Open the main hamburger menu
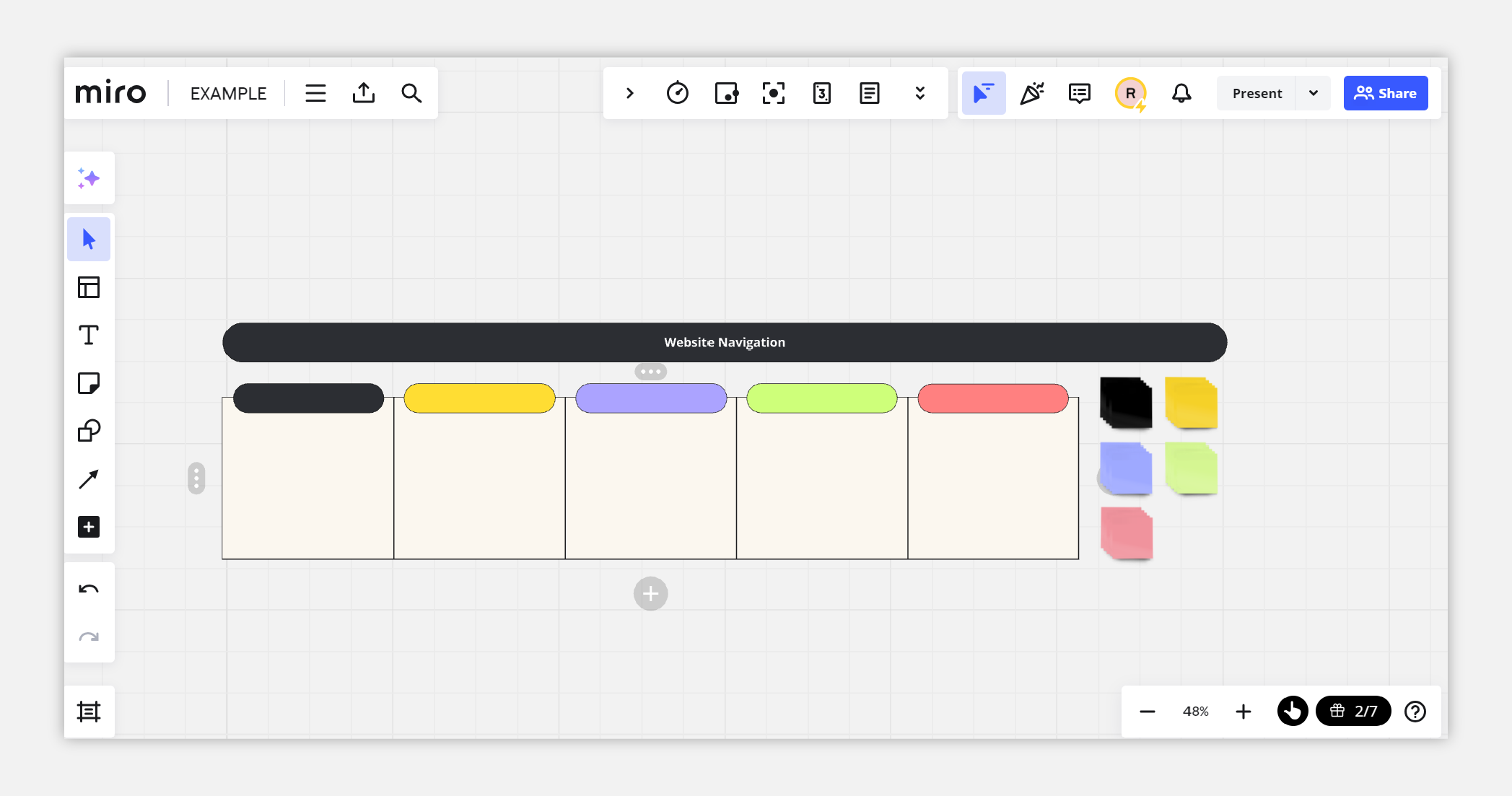Screen dimensions: 1512x796 click(x=315, y=93)
